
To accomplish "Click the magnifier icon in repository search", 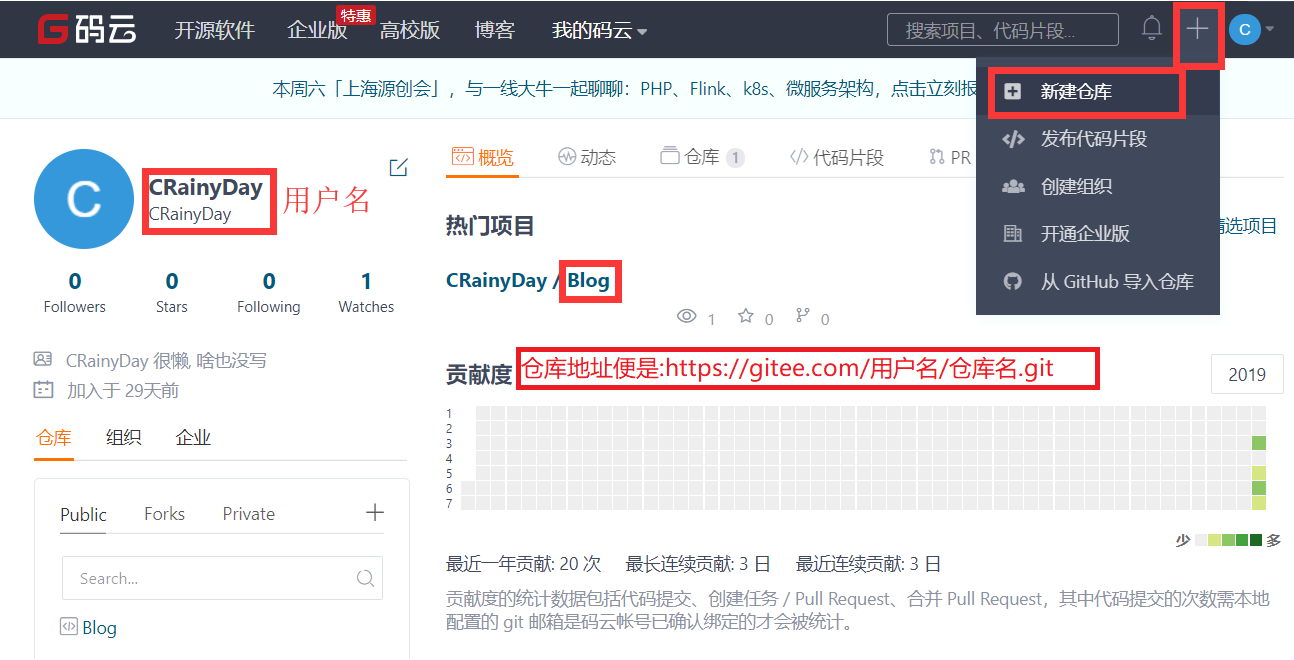I will tap(365, 578).
